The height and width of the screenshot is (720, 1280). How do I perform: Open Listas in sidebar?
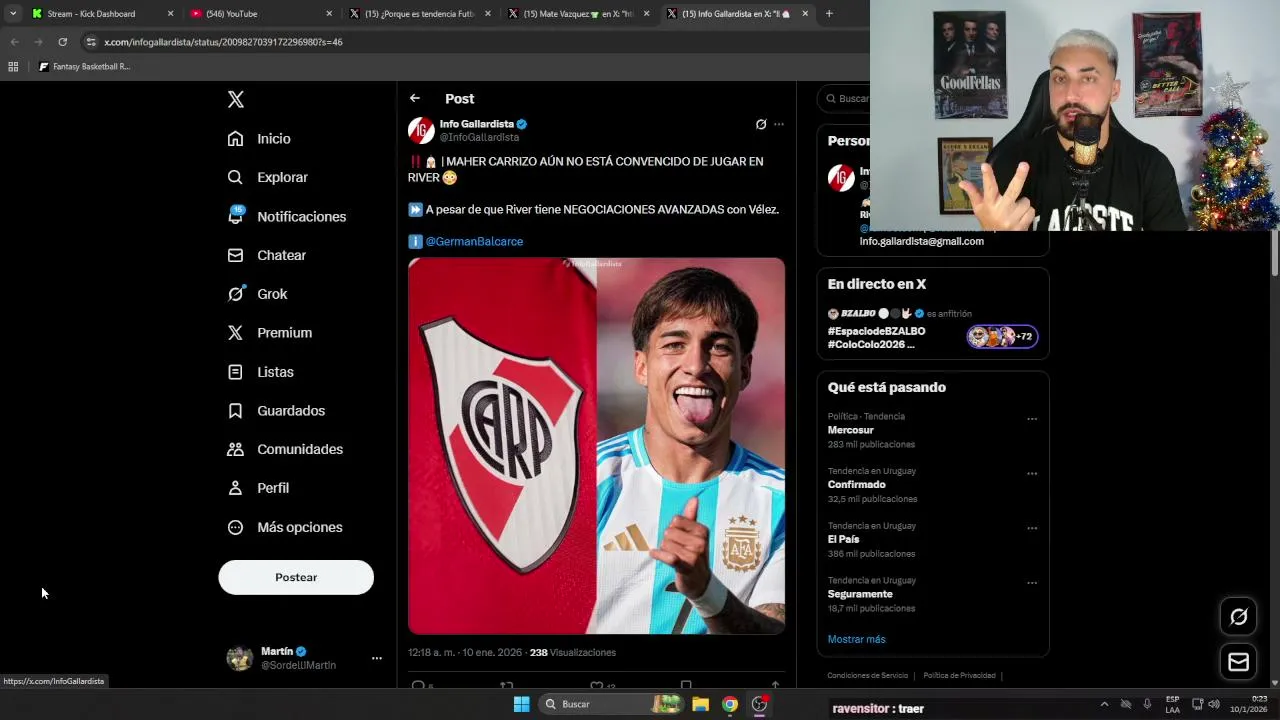(261, 372)
